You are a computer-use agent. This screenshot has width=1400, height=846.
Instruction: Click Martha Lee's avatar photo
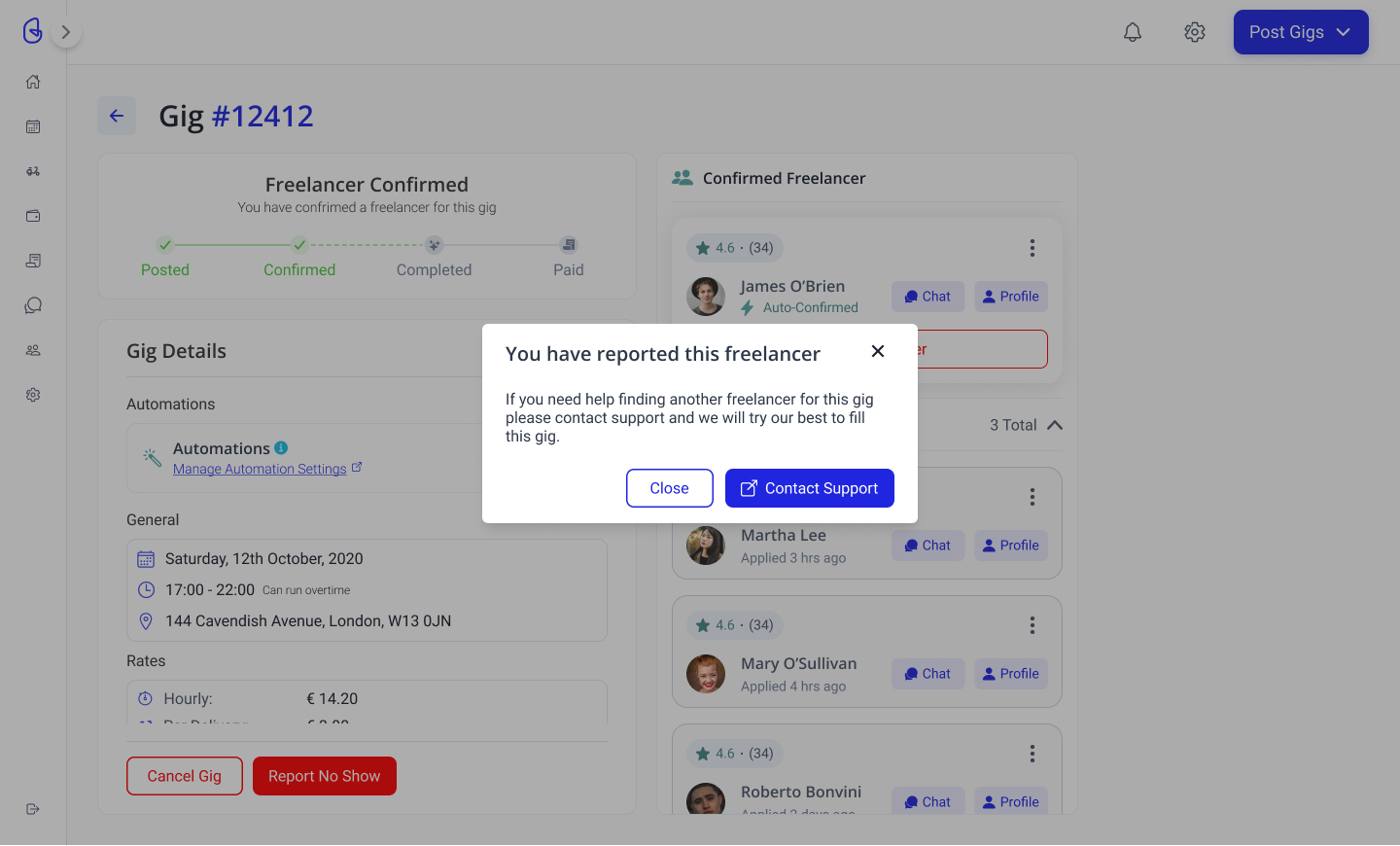pyautogui.click(x=706, y=546)
